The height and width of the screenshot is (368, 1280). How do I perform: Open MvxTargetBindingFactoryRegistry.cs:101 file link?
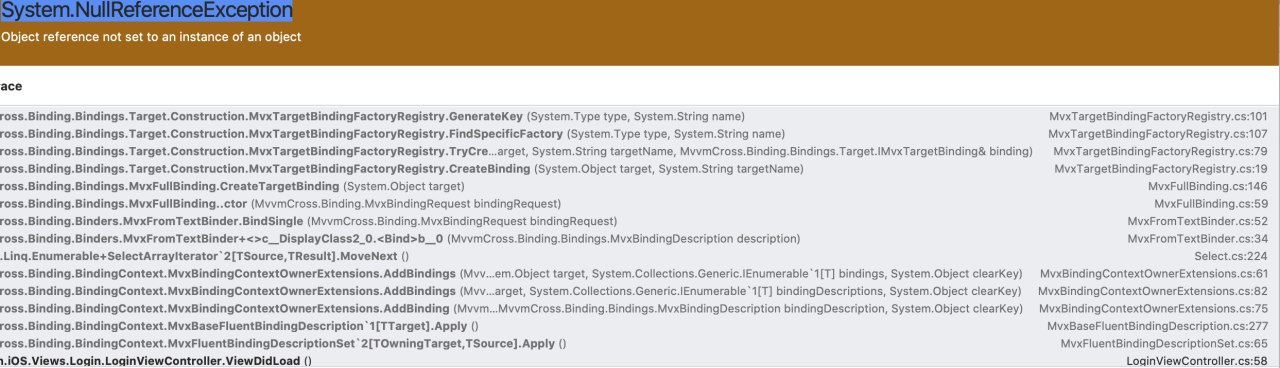[x=1158, y=116]
